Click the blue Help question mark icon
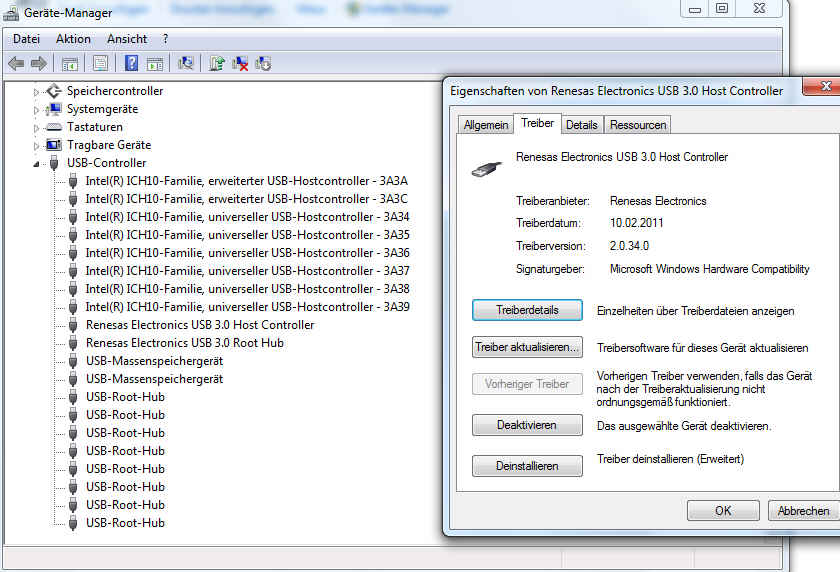Image resolution: width=840 pixels, height=572 pixels. [131, 64]
